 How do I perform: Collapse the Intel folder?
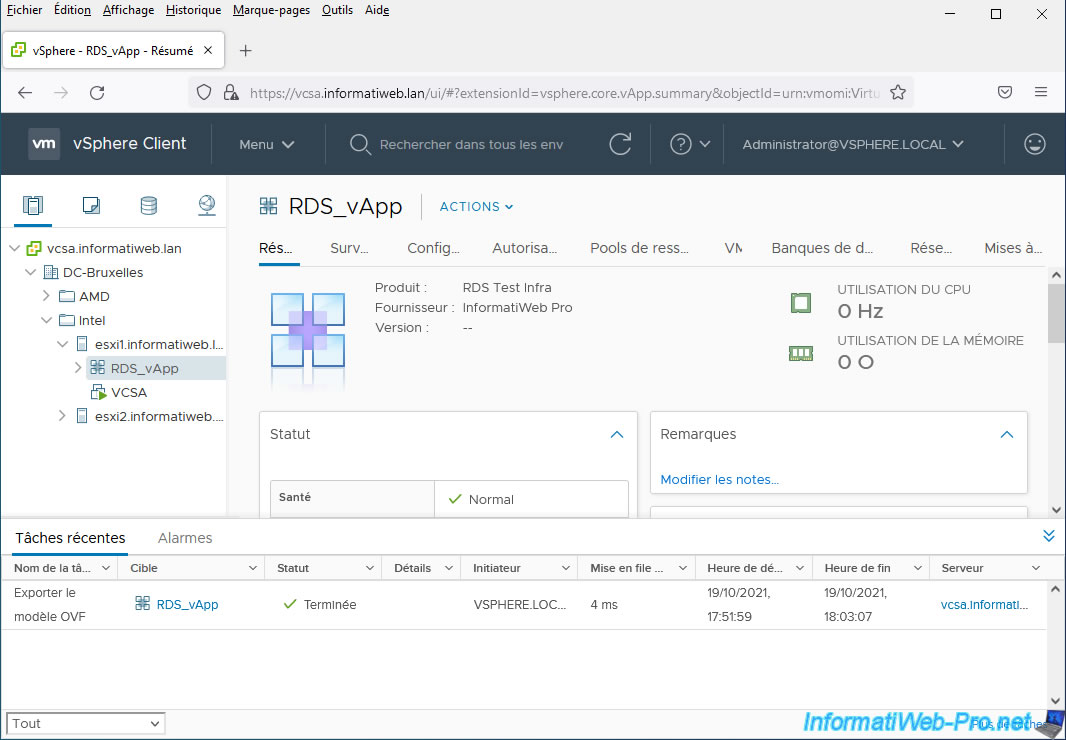tap(46, 320)
